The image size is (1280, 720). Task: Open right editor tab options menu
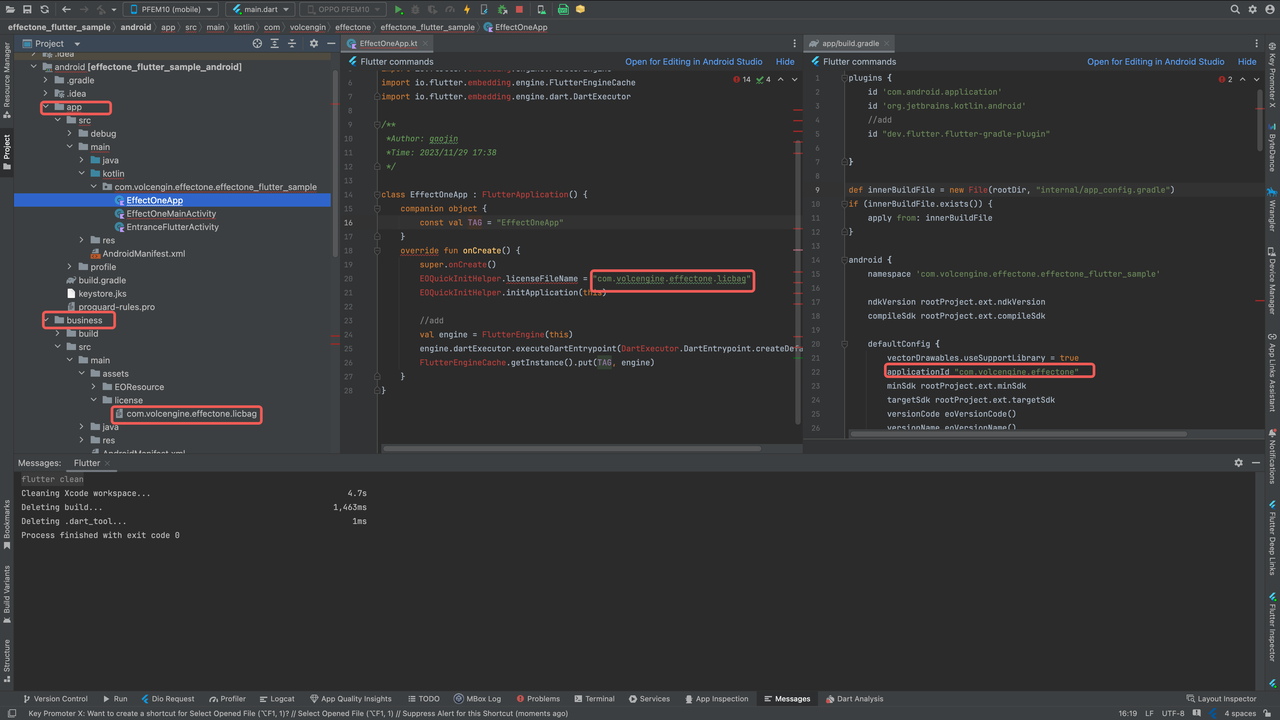[1257, 43]
